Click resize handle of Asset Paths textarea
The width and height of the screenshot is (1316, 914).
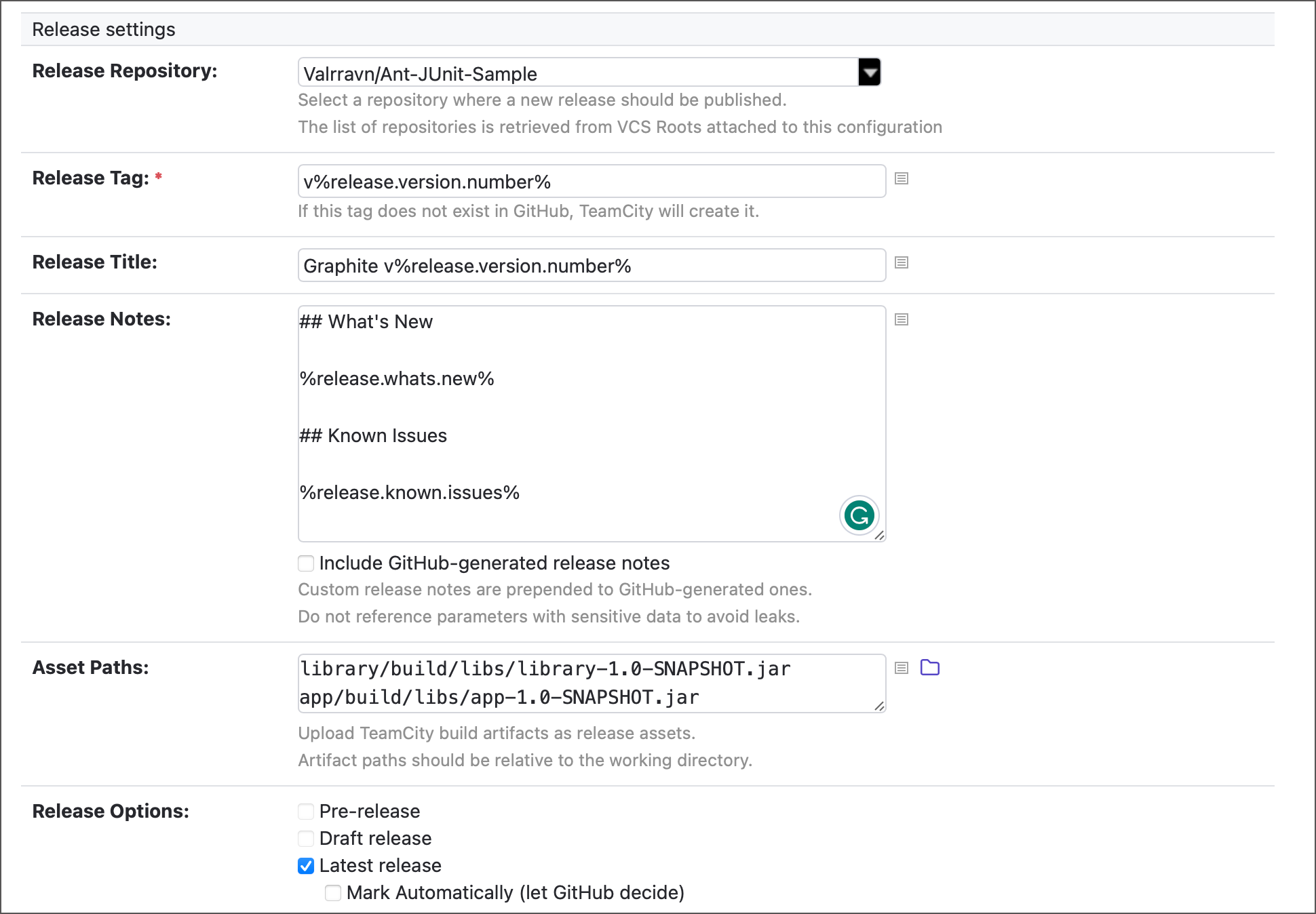click(x=879, y=706)
